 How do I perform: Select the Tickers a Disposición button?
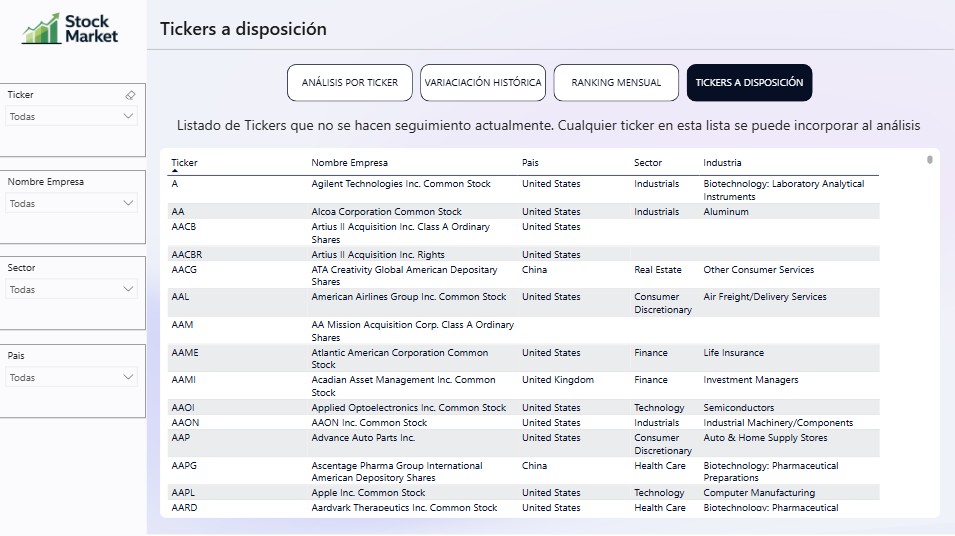(x=749, y=83)
